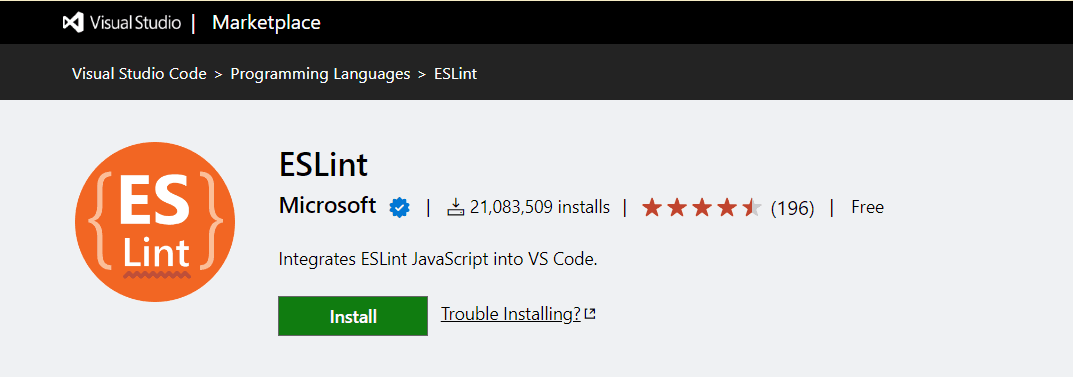Image resolution: width=1073 pixels, height=380 pixels.
Task: Click the Visual Studio logo icon
Action: tap(73, 23)
